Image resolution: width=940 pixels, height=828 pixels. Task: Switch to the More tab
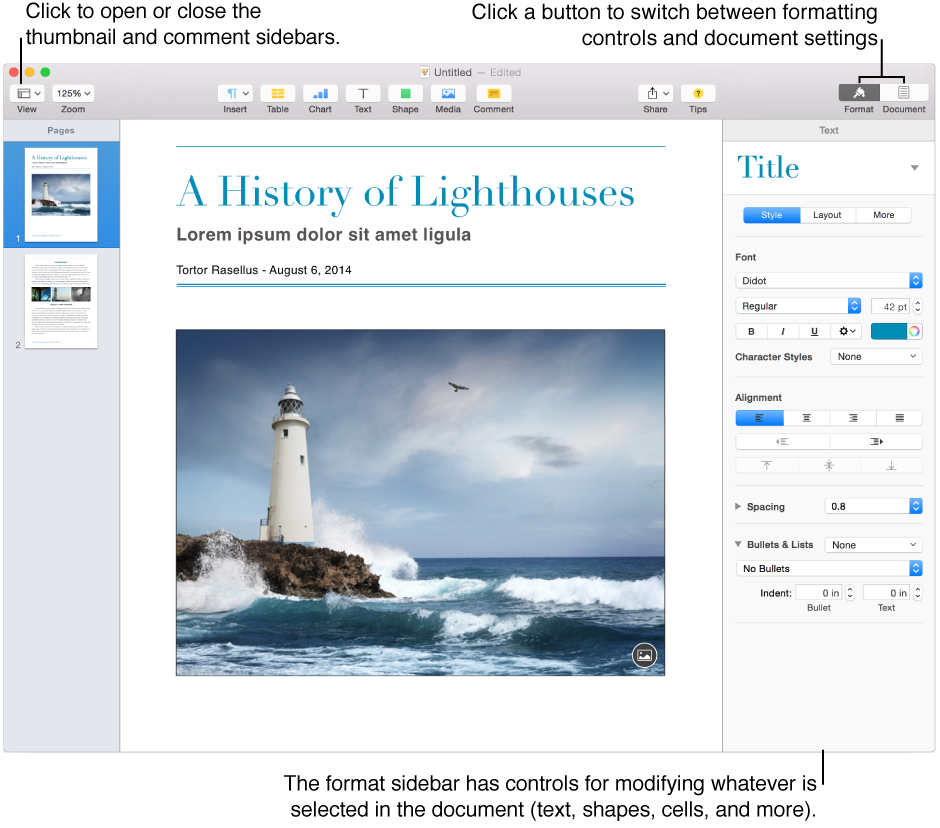(884, 214)
